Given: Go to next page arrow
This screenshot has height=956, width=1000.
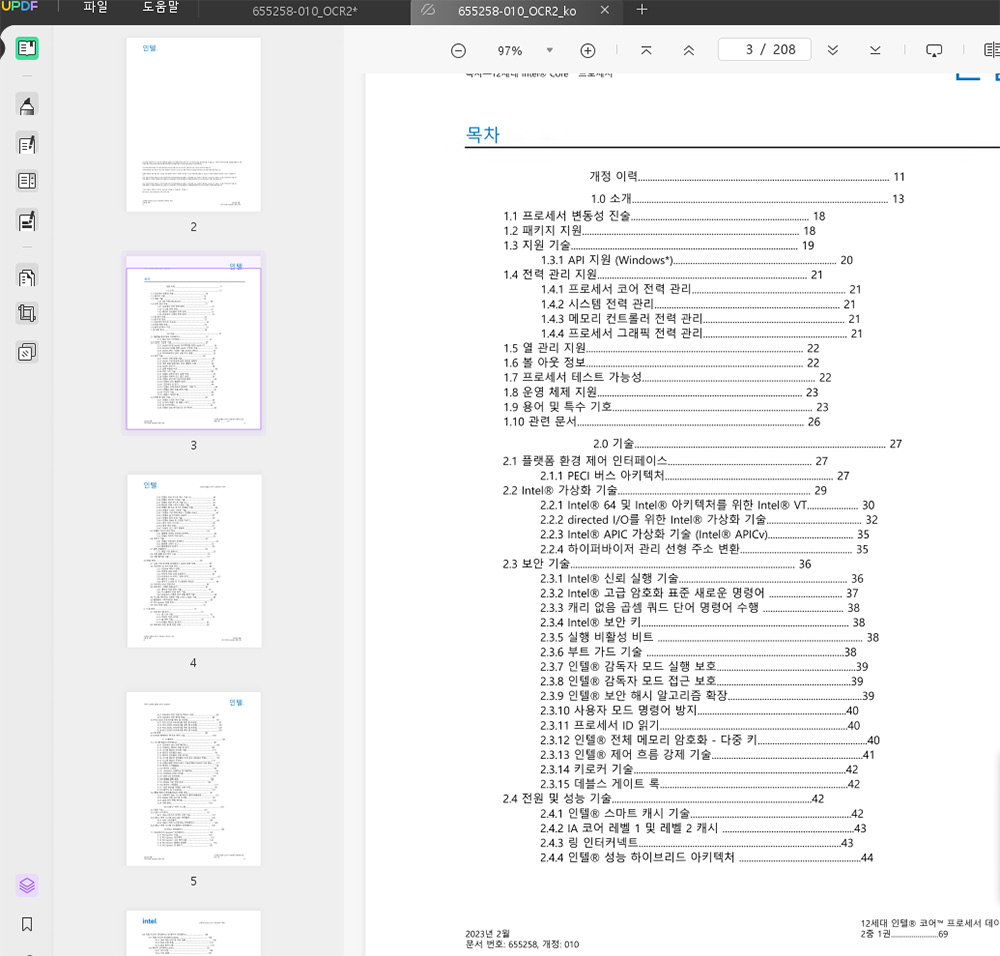Looking at the screenshot, I should point(832,50).
